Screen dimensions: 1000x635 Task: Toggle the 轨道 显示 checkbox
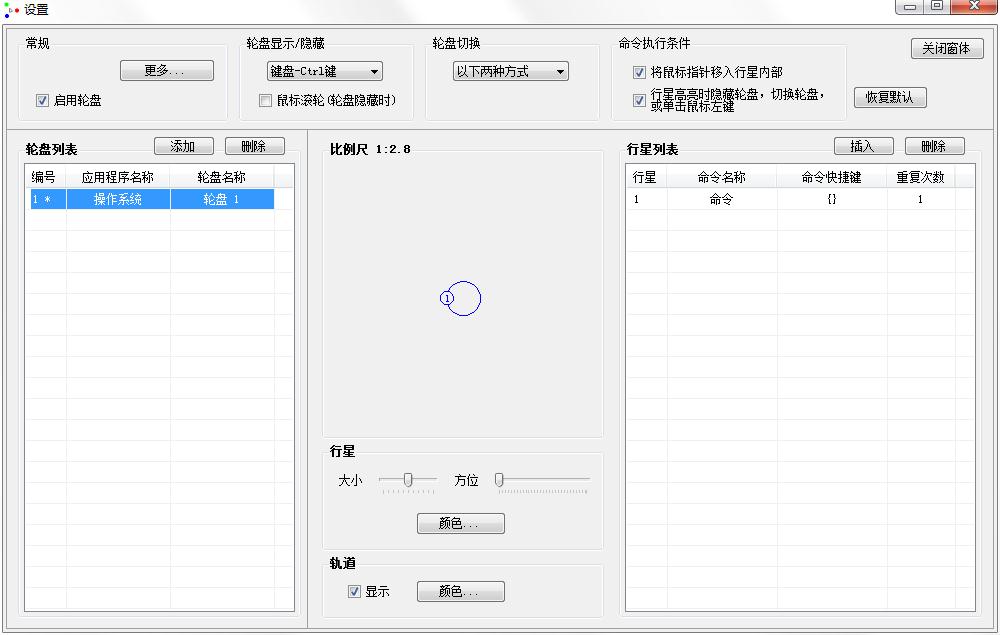point(354,591)
